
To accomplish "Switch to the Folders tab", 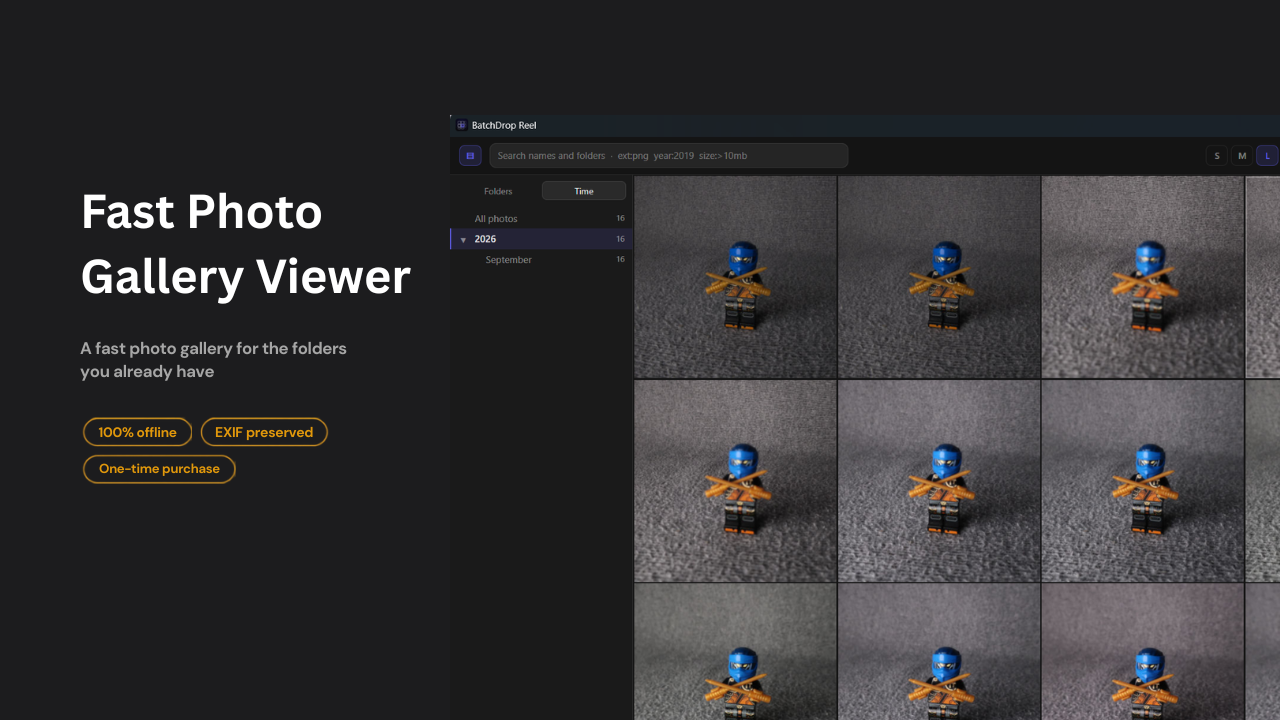I will pos(498,191).
